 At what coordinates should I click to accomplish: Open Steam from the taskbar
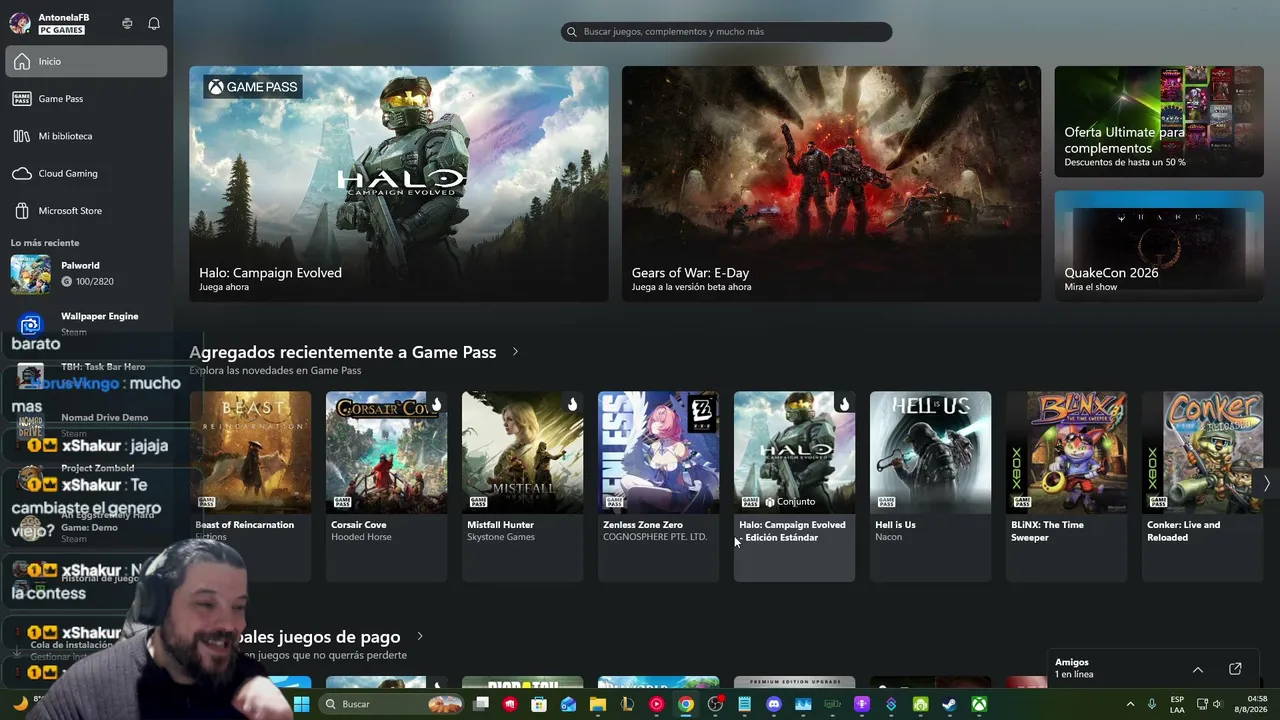(x=949, y=704)
